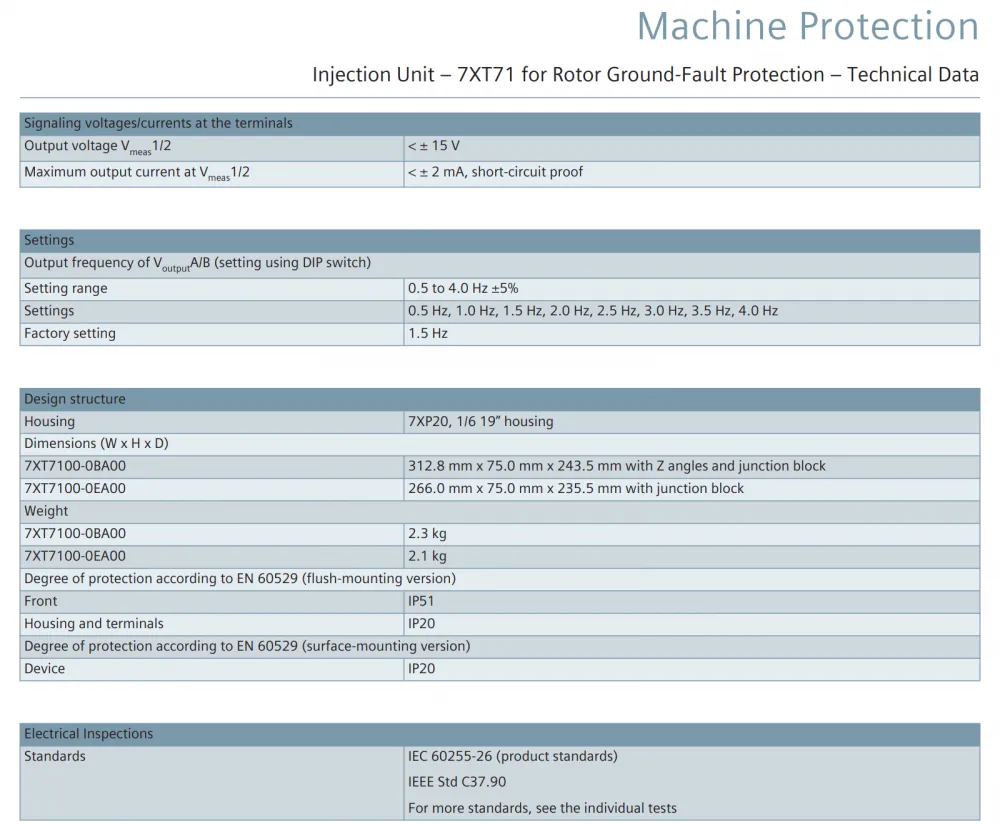The width and height of the screenshot is (1000, 824).
Task: Select 'IP20' beside Housing and terminals
Action: pyautogui.click(x=422, y=624)
